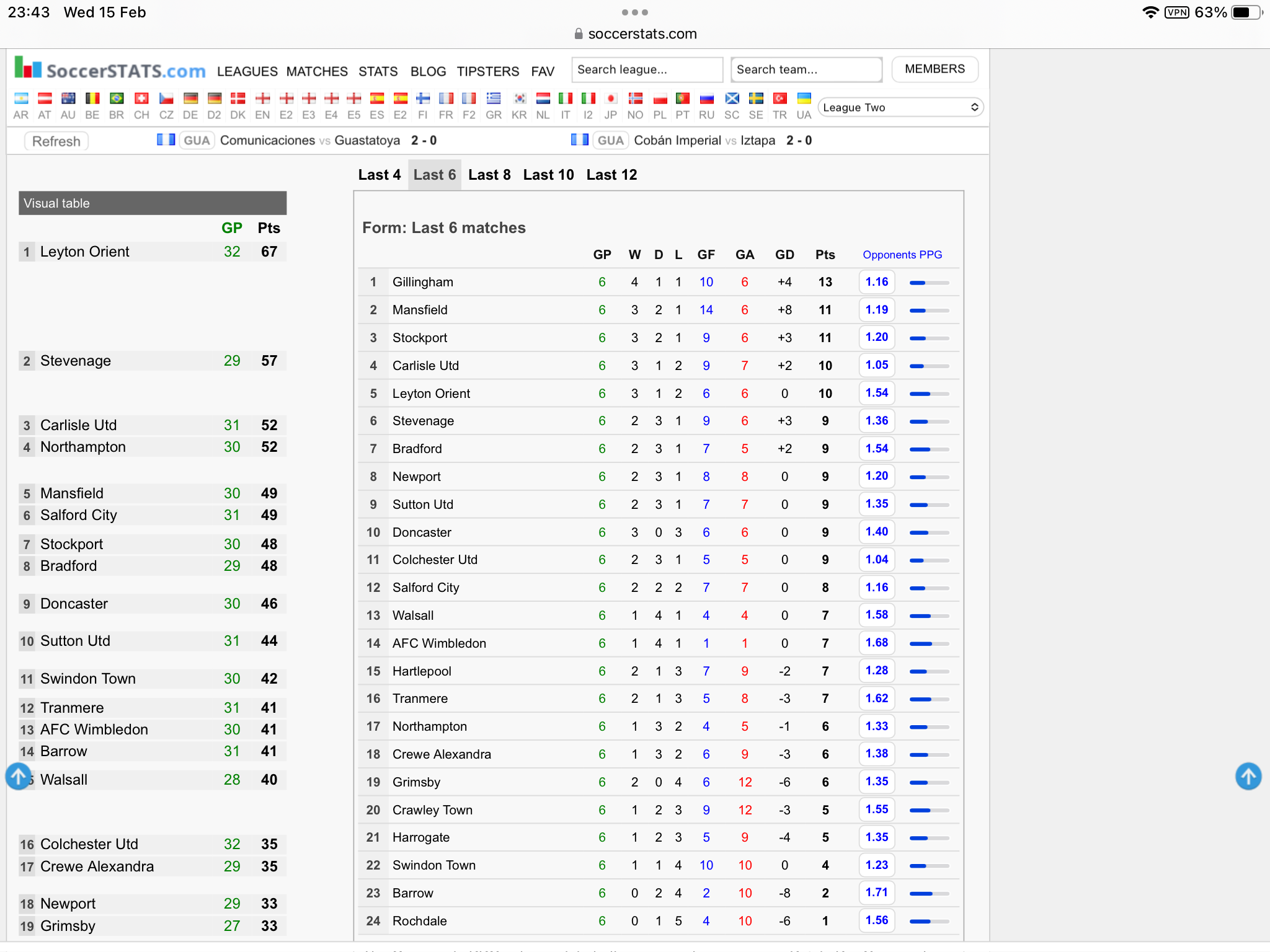Choose the Belgium (BE) flag
The image size is (1270, 952).
click(x=92, y=98)
